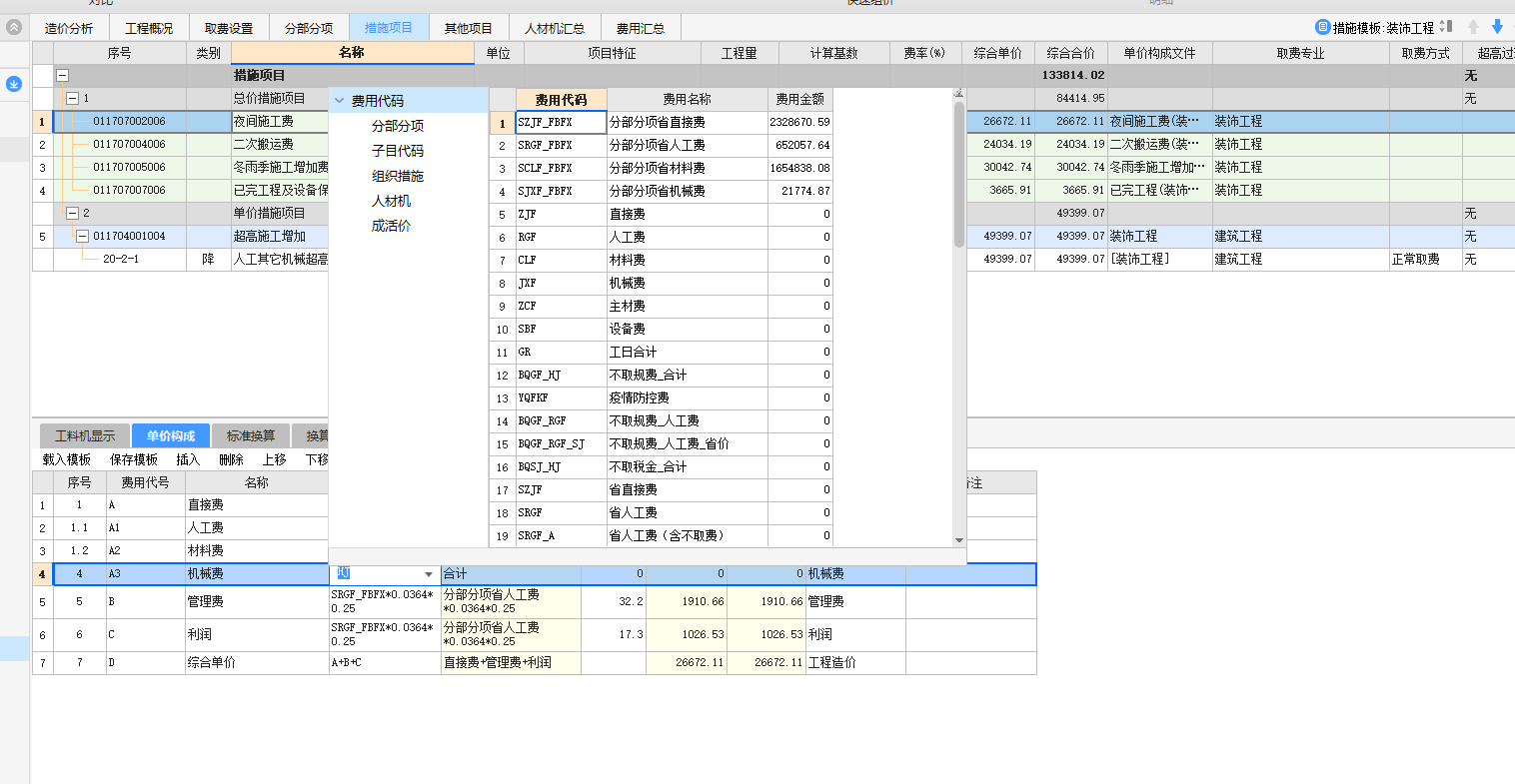This screenshot has height=784, width=1515.
Task: Select the 单价构成 lower tab
Action: tap(171, 435)
